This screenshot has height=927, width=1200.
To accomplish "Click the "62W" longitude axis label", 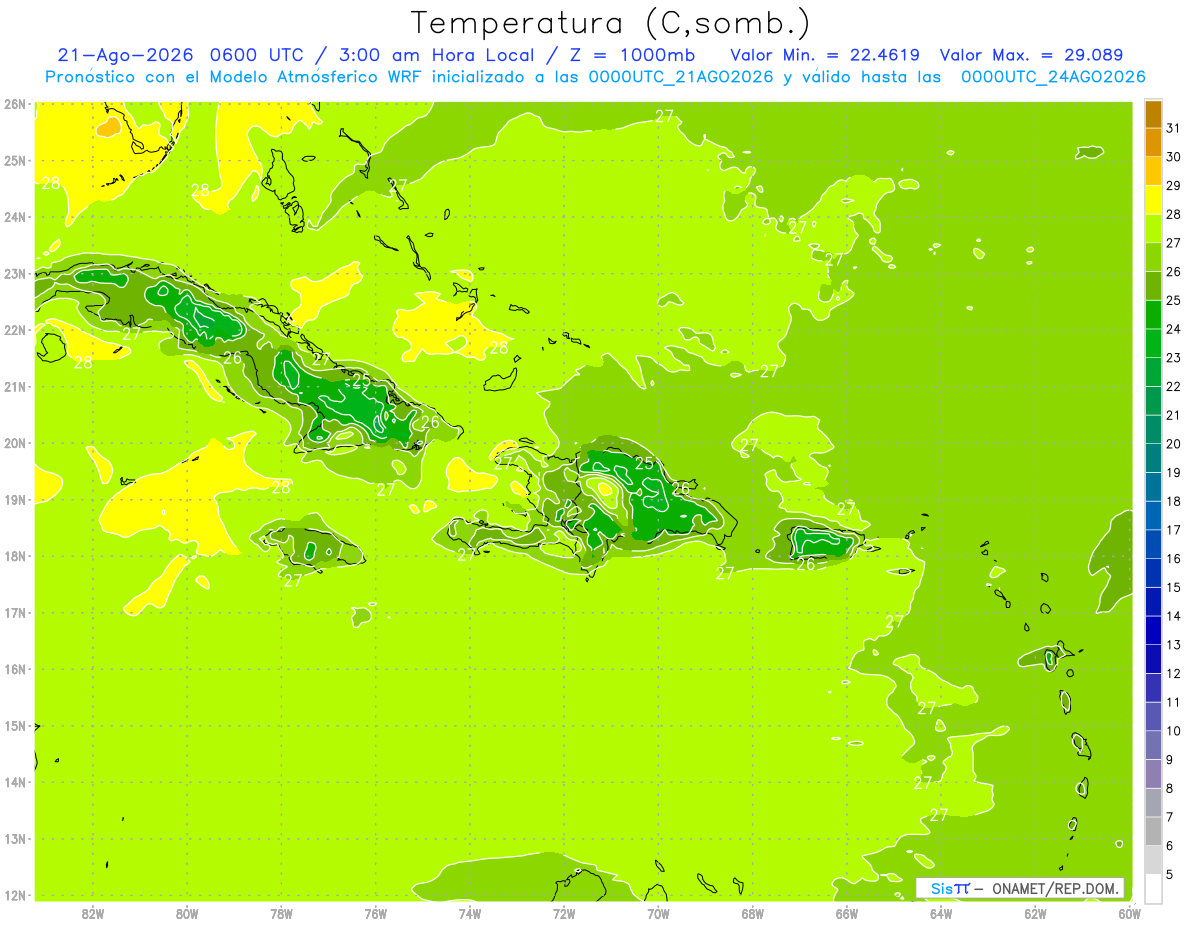I will point(1035,913).
